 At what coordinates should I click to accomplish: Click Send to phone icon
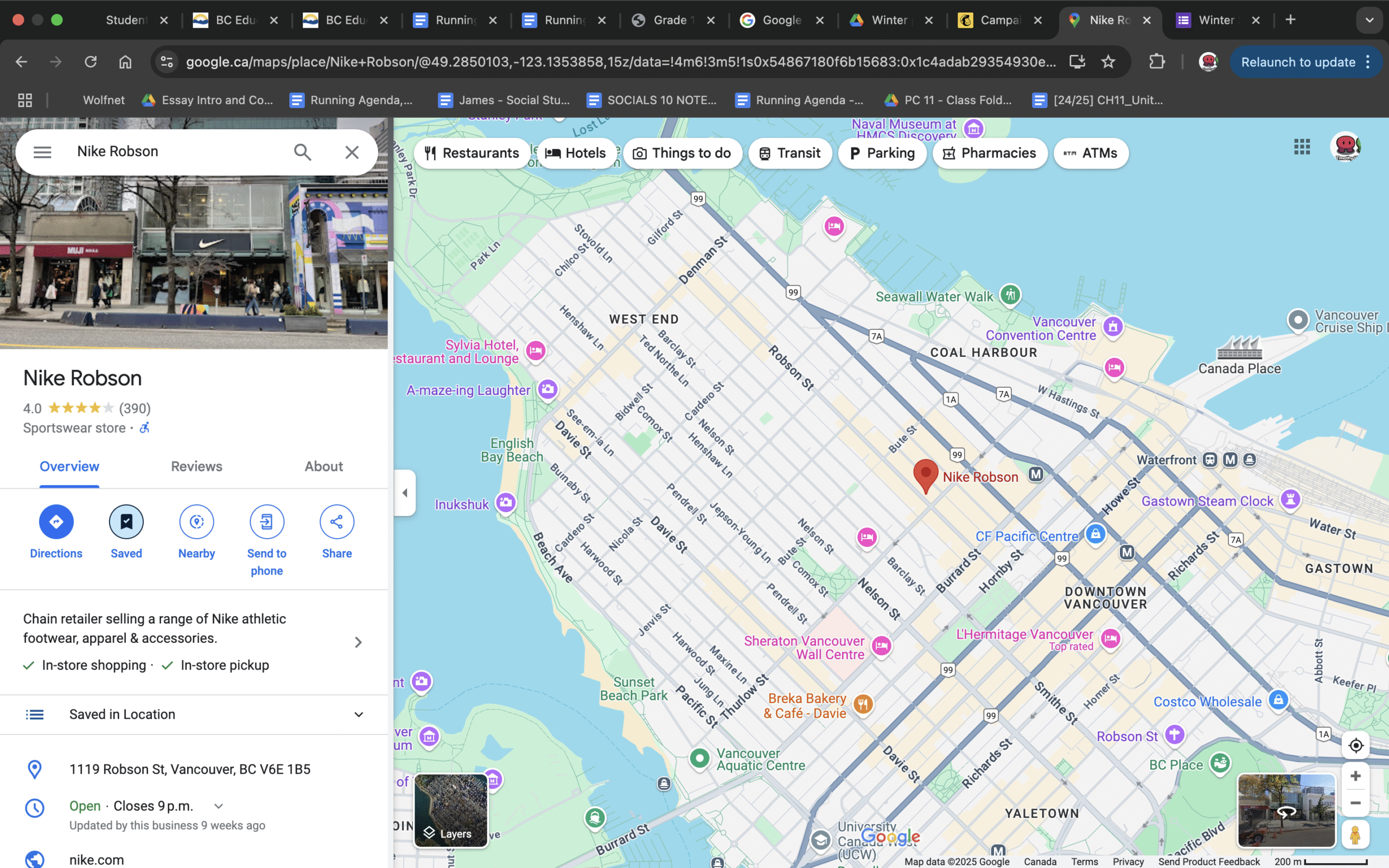tap(266, 521)
